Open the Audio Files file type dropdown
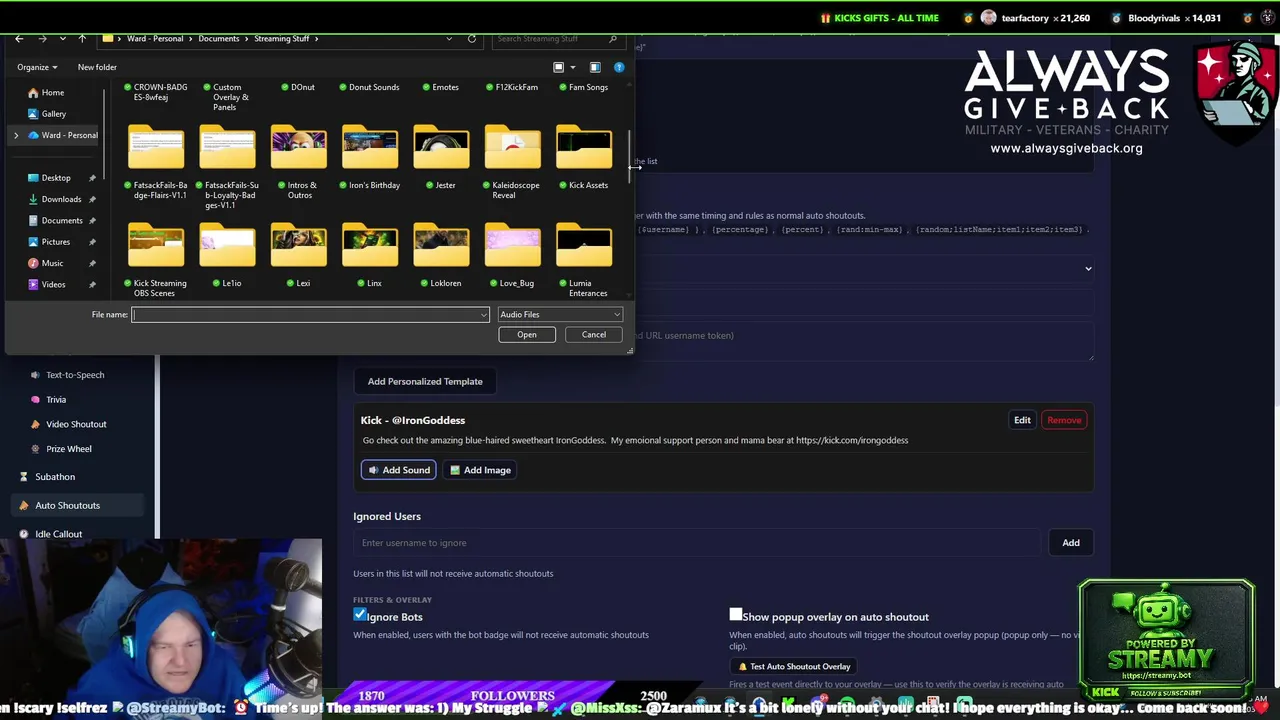The height and width of the screenshot is (720, 1280). (x=559, y=314)
